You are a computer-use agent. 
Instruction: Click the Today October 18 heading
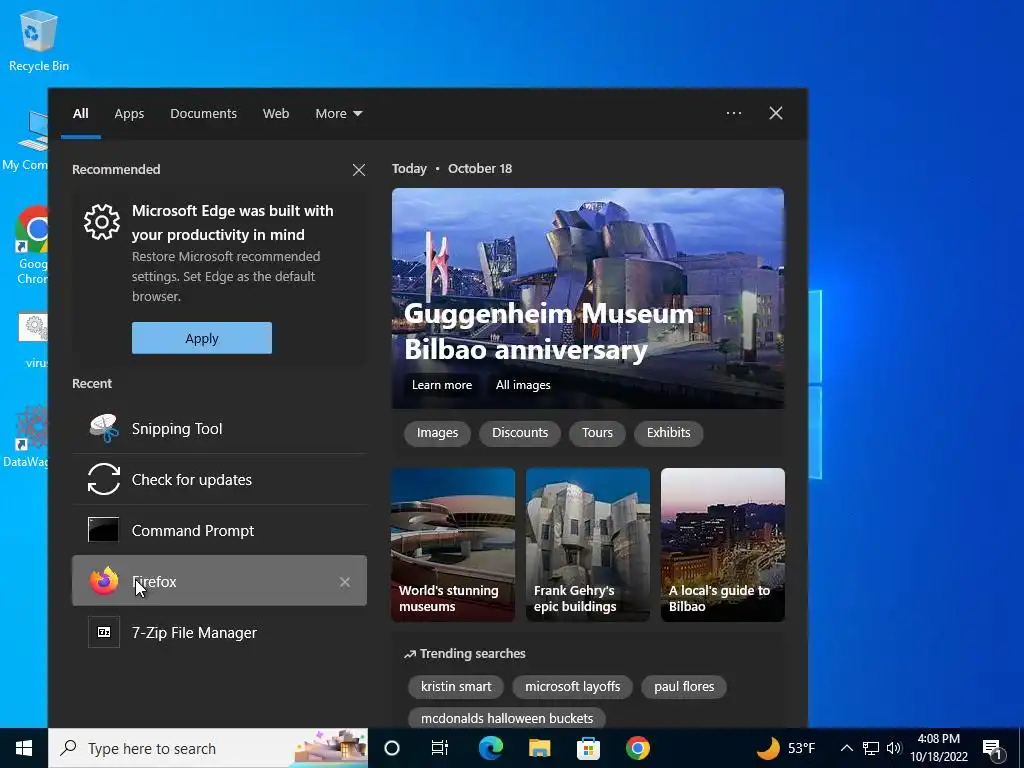pyautogui.click(x=452, y=168)
